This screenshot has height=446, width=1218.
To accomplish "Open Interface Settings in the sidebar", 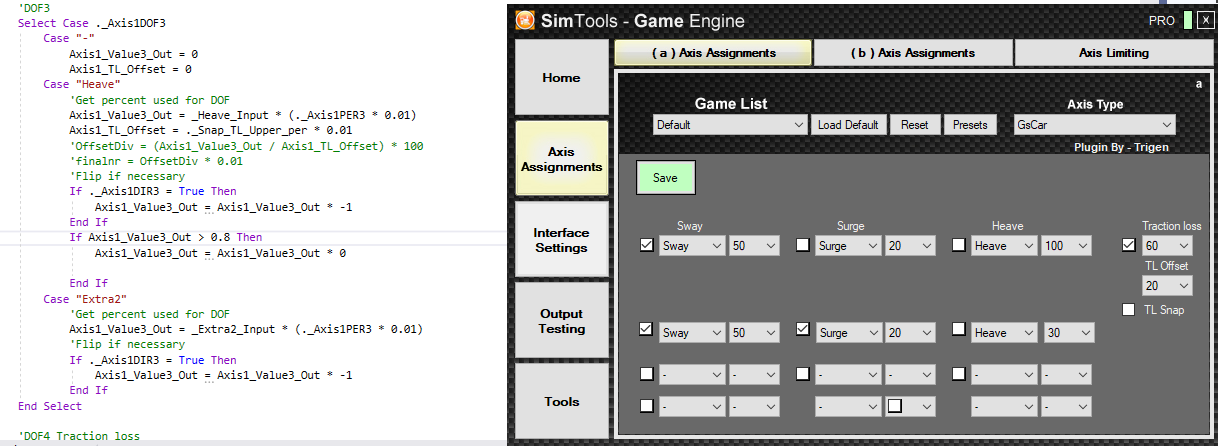I will coord(561,240).
